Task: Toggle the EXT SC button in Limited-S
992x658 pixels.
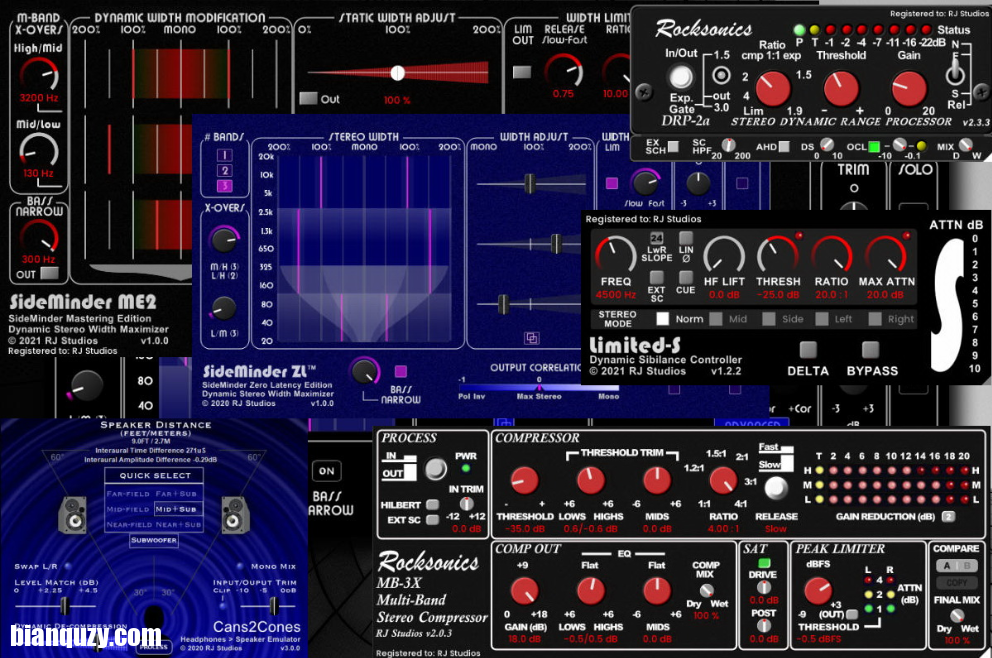Action: [x=657, y=277]
